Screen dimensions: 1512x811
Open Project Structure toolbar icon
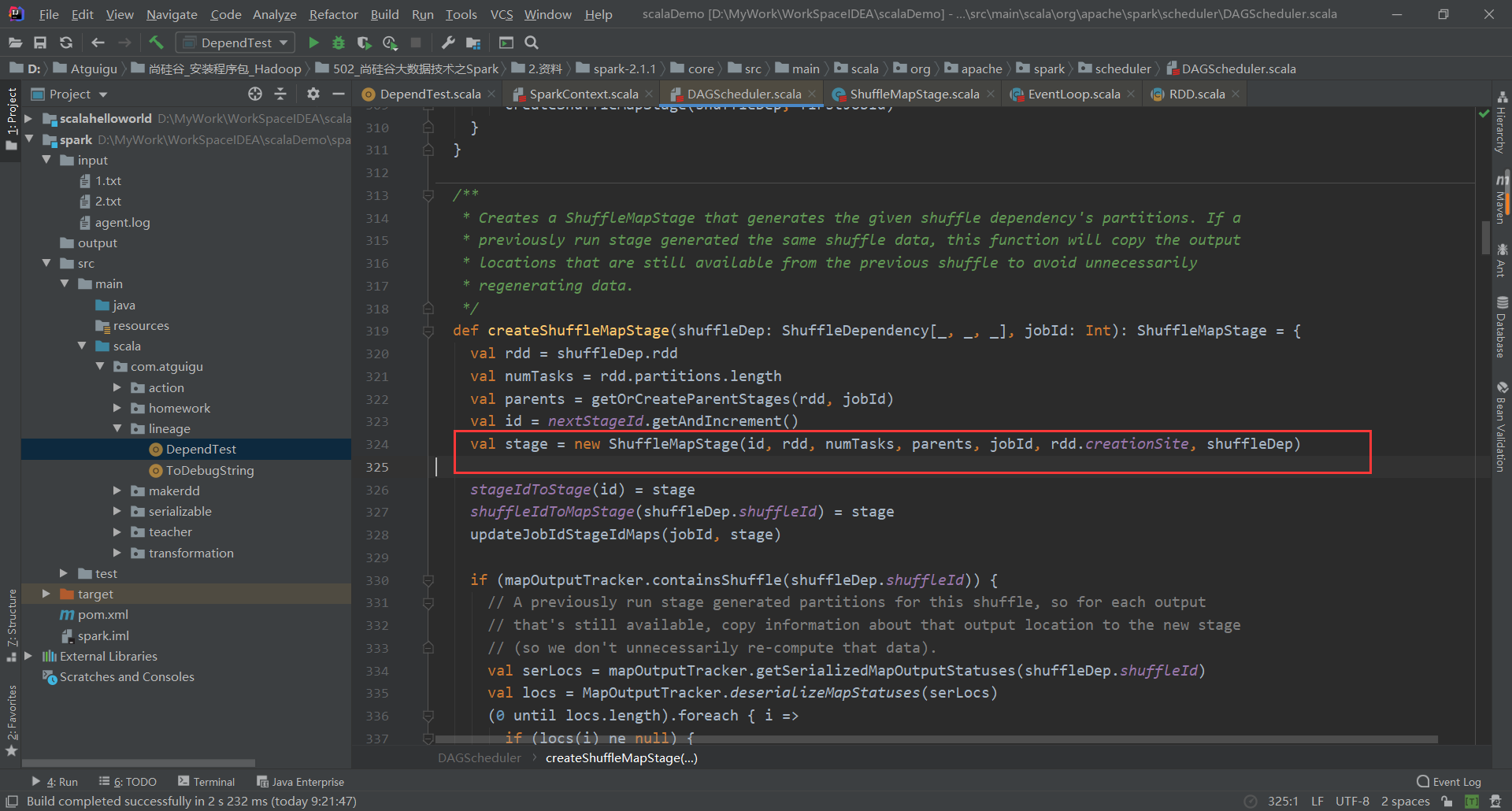[473, 43]
